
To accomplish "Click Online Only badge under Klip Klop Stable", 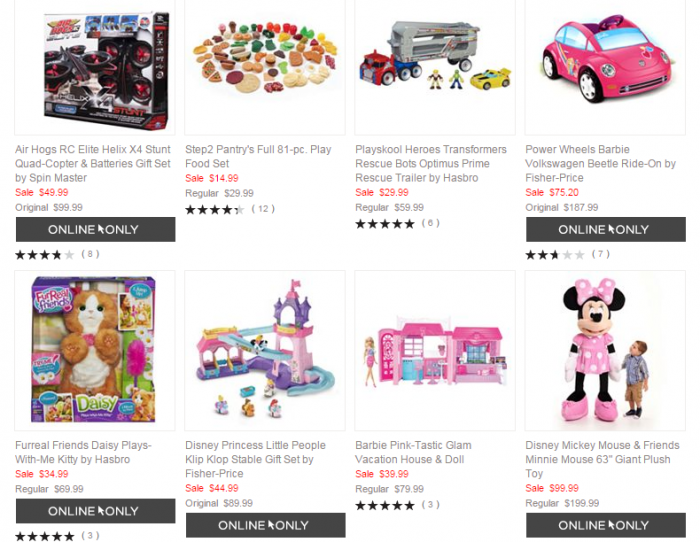I will point(266,525).
